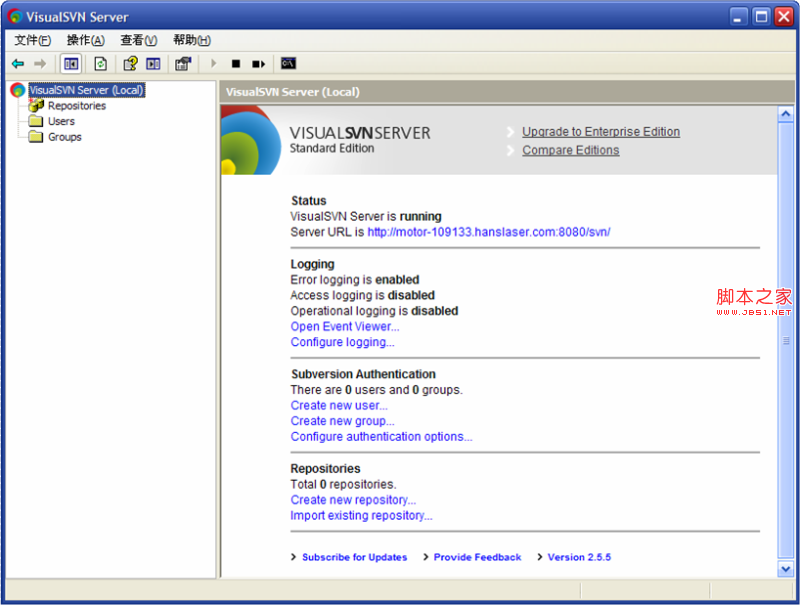Click Version 2.5.5 link

pyautogui.click(x=579, y=557)
